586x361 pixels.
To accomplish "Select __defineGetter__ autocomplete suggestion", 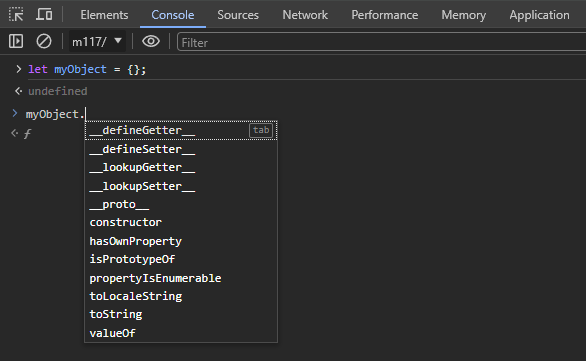I will 181,130.
